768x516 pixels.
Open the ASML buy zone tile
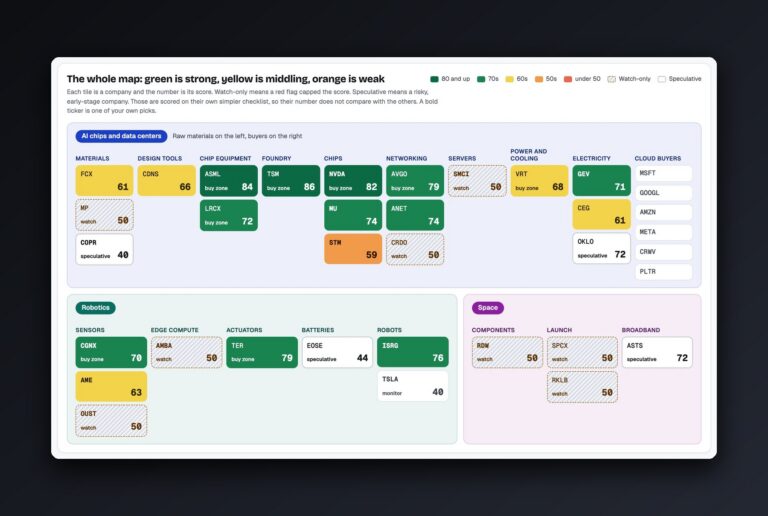[x=229, y=181]
